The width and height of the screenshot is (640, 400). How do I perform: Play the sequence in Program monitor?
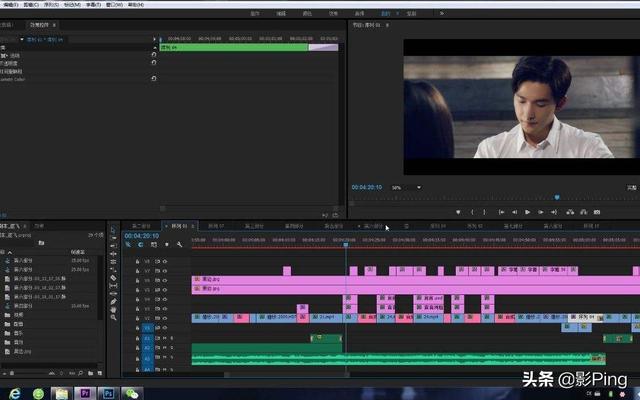tap(527, 212)
